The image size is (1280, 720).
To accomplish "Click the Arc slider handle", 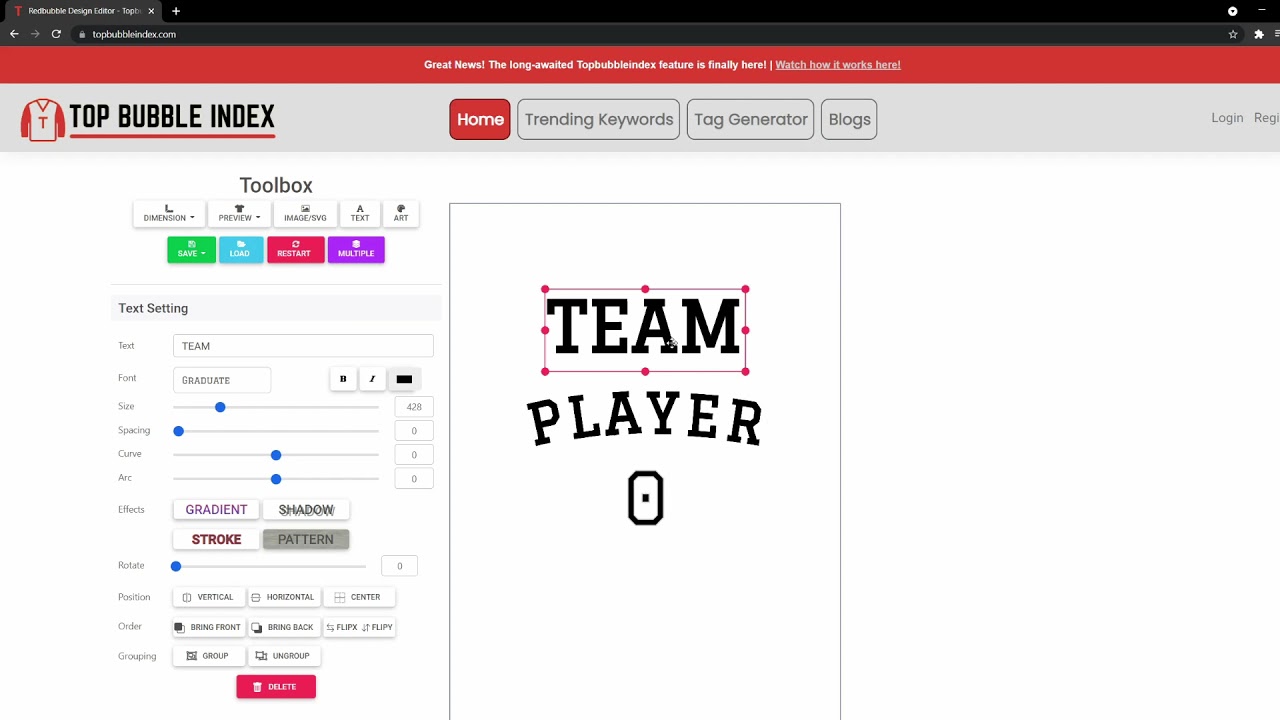I will [276, 479].
